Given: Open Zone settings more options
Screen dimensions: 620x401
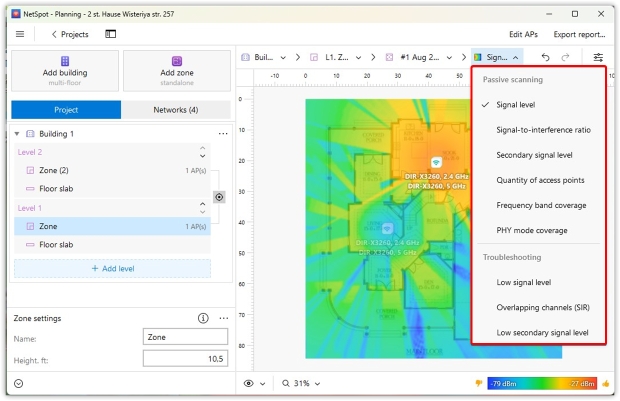Looking at the screenshot, I should click(x=224, y=318).
